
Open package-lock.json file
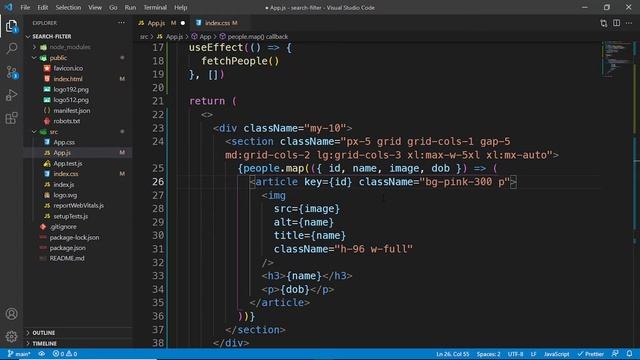click(74, 238)
